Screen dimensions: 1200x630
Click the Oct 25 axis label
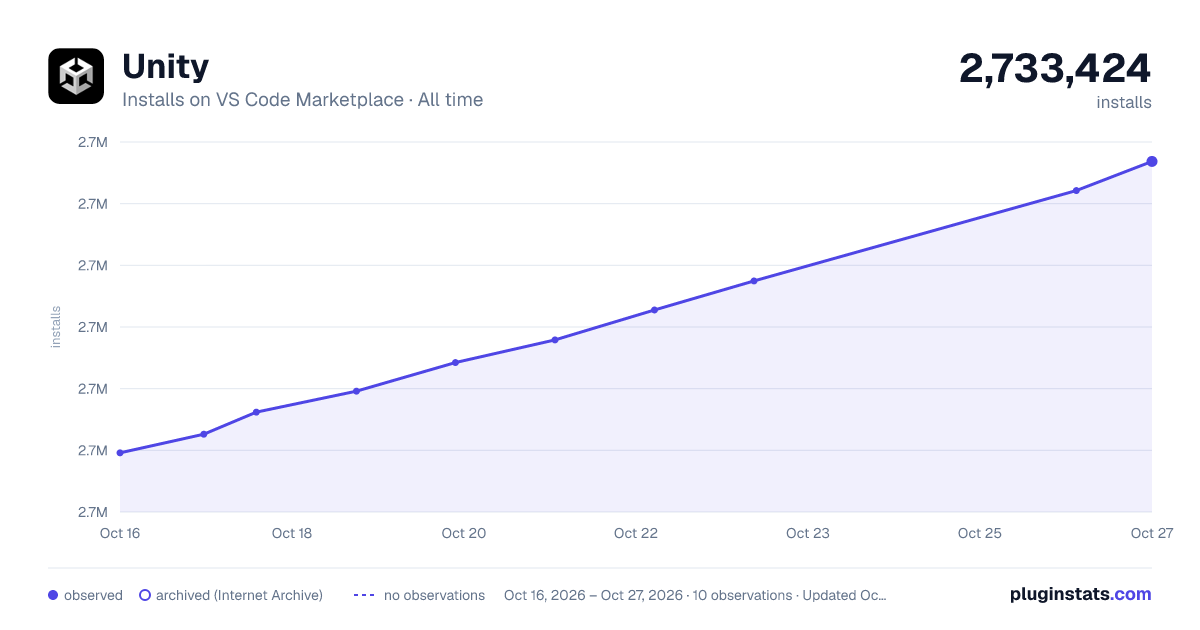coord(980,533)
